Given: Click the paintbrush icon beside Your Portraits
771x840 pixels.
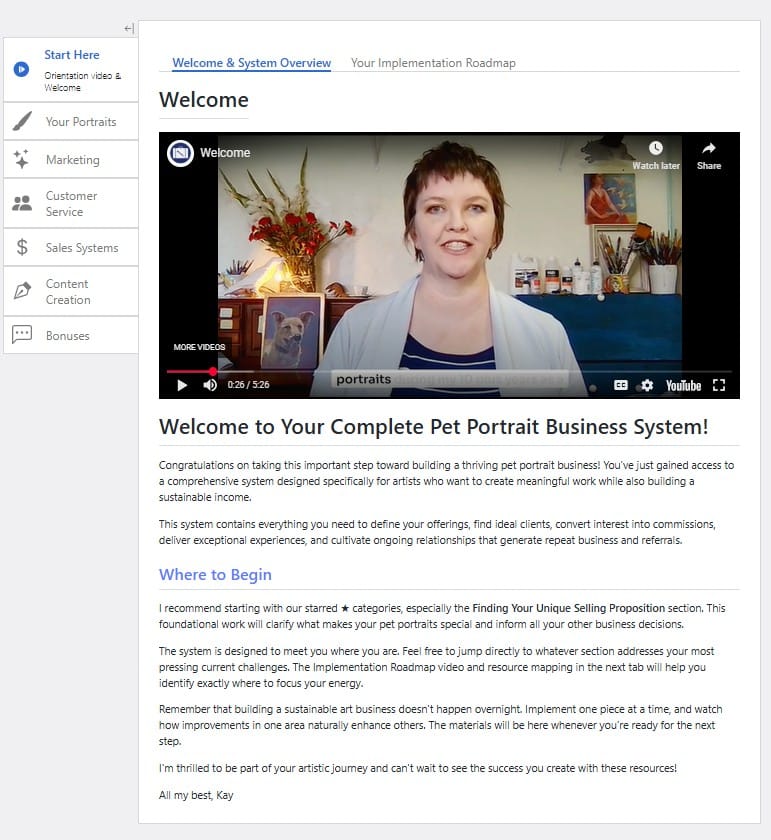Looking at the screenshot, I should coord(22,121).
